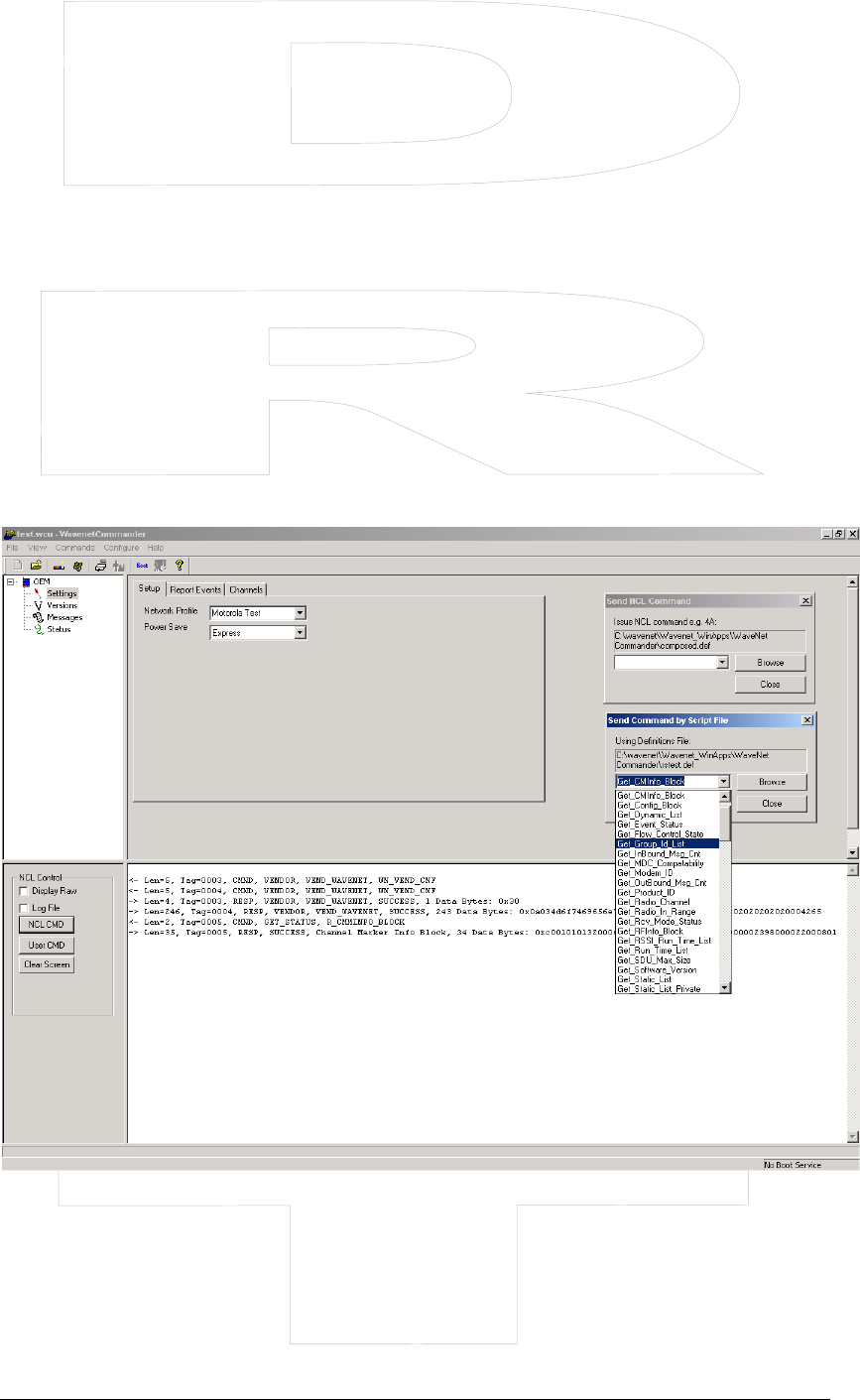Click the toolbar icon right of the folder icon
This screenshot has width=860, height=1400.
(59, 565)
